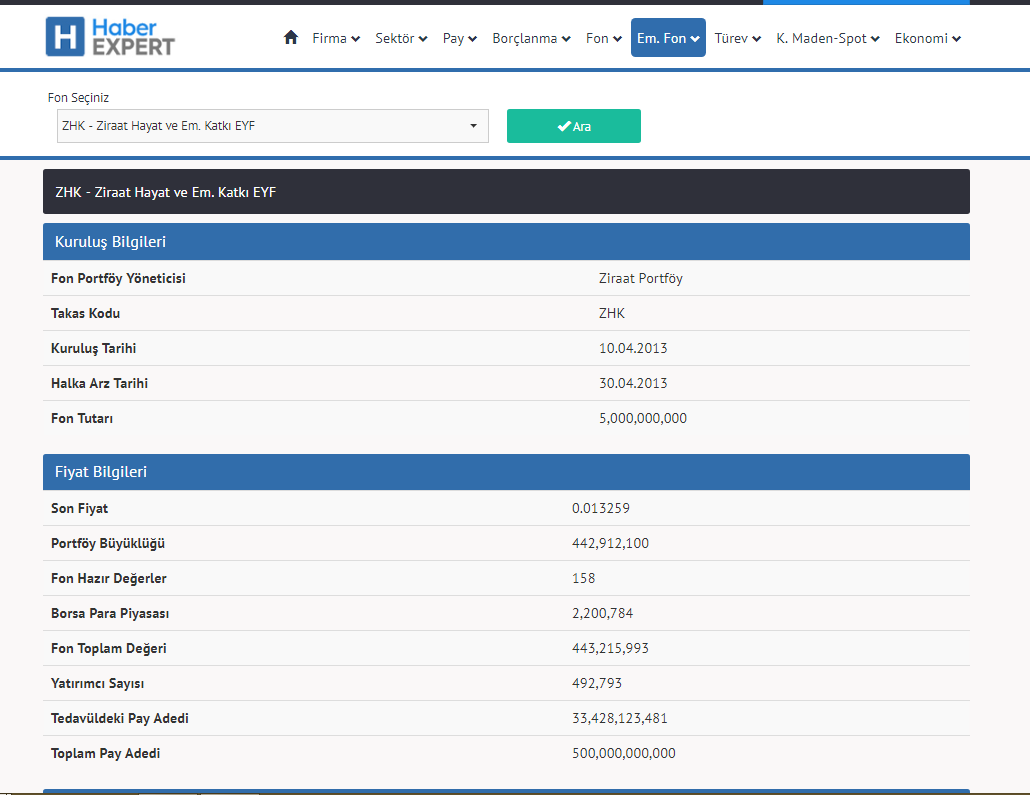The height and width of the screenshot is (795, 1030).
Task: Select the value 2,200,784
Action: click(x=602, y=613)
